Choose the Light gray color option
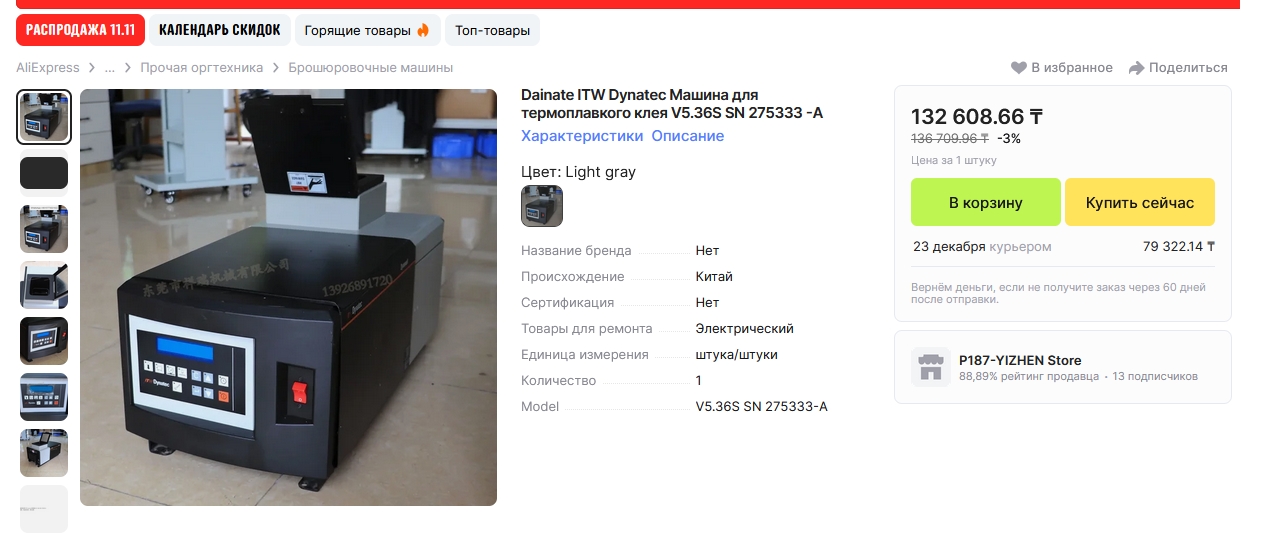 click(542, 206)
